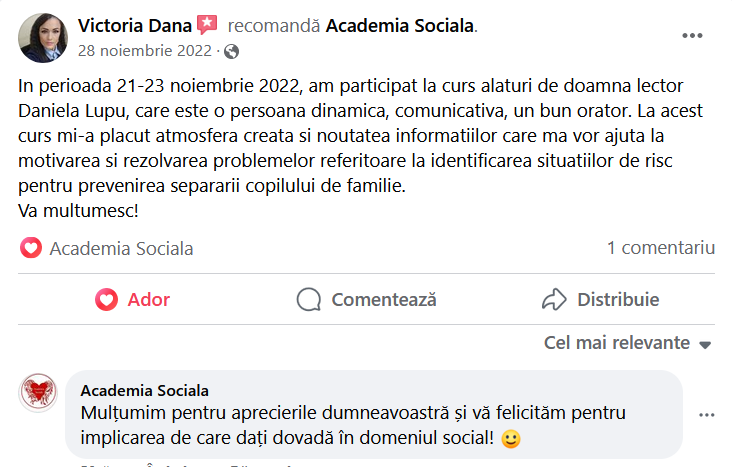Click the Comentează speech bubble icon
The height and width of the screenshot is (467, 732).
point(309,299)
